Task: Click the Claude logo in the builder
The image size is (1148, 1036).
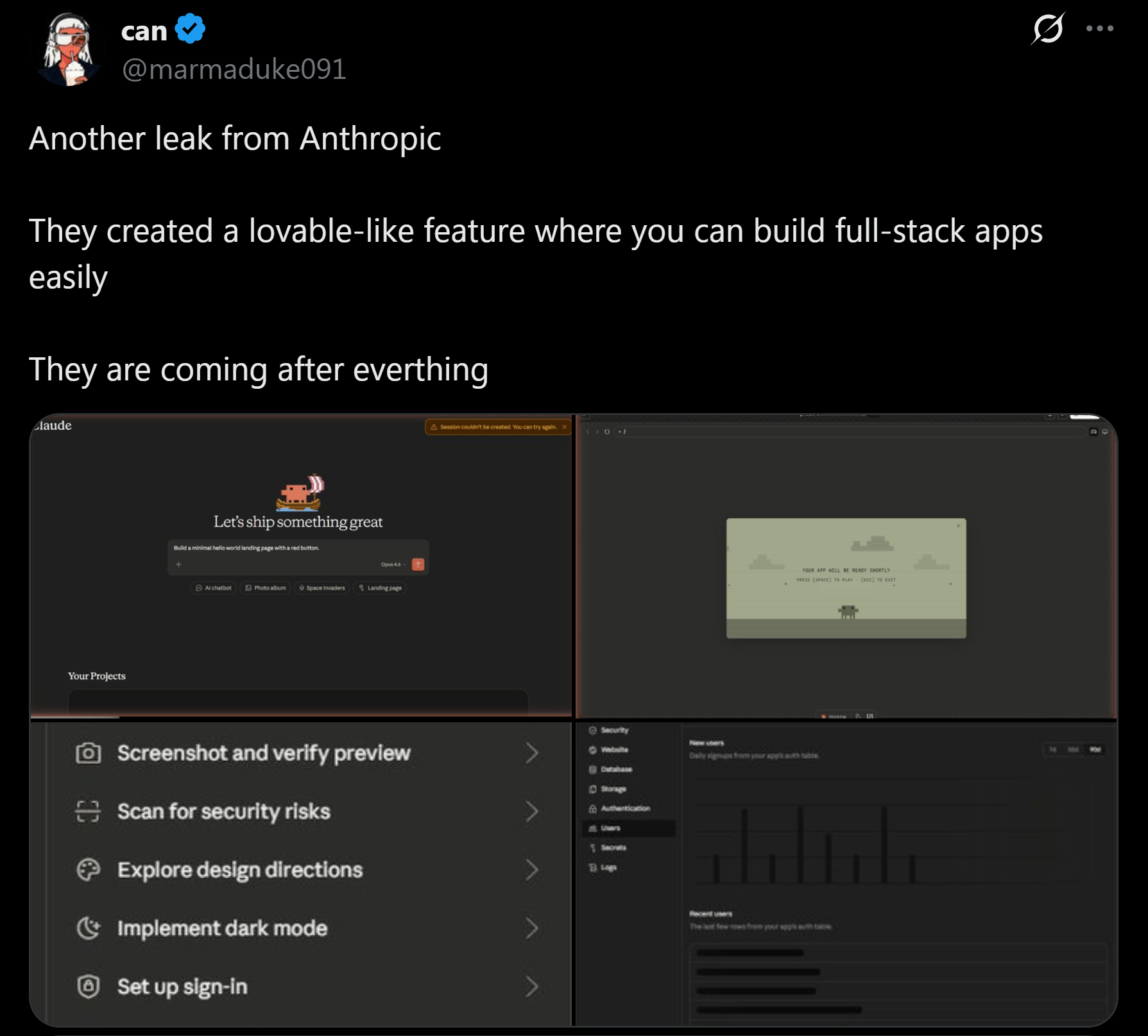Action: click(x=53, y=425)
